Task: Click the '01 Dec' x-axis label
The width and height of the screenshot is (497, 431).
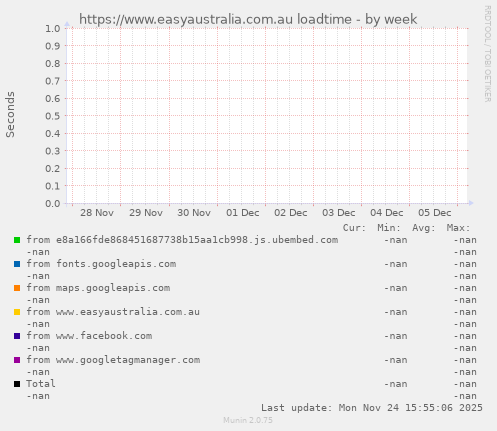Action: pyautogui.click(x=242, y=213)
